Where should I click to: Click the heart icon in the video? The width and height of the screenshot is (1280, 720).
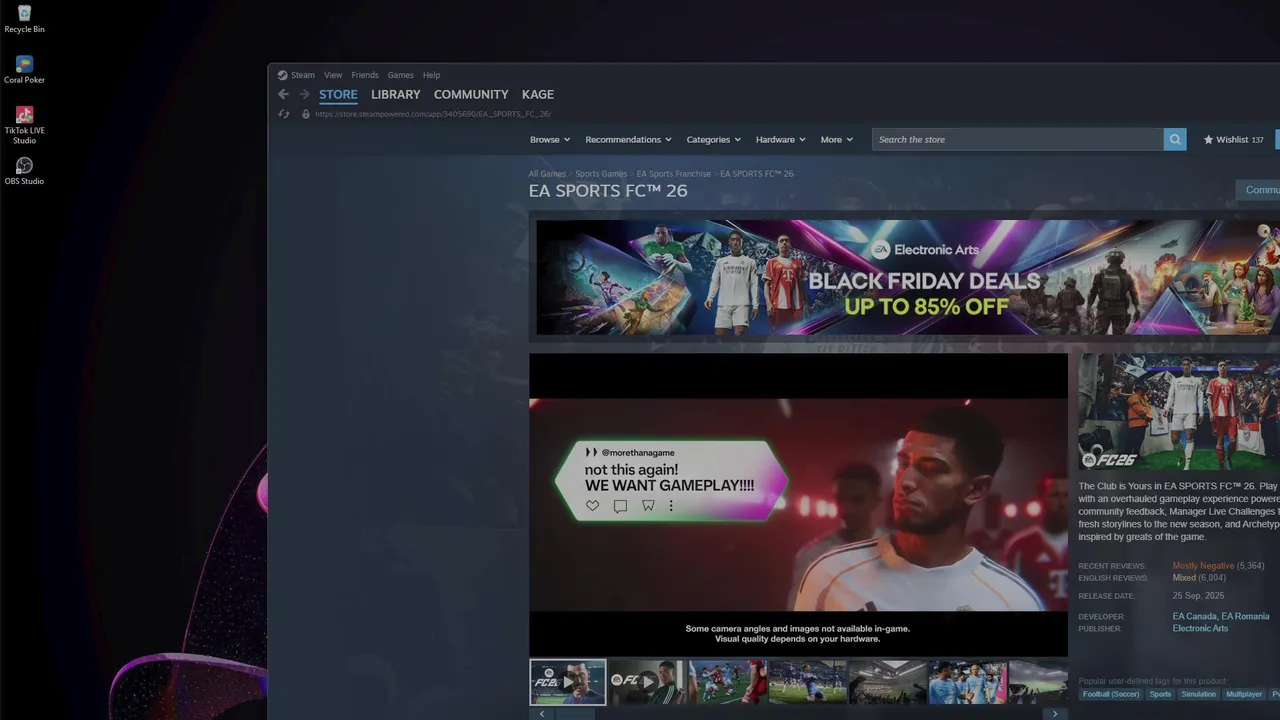click(592, 506)
